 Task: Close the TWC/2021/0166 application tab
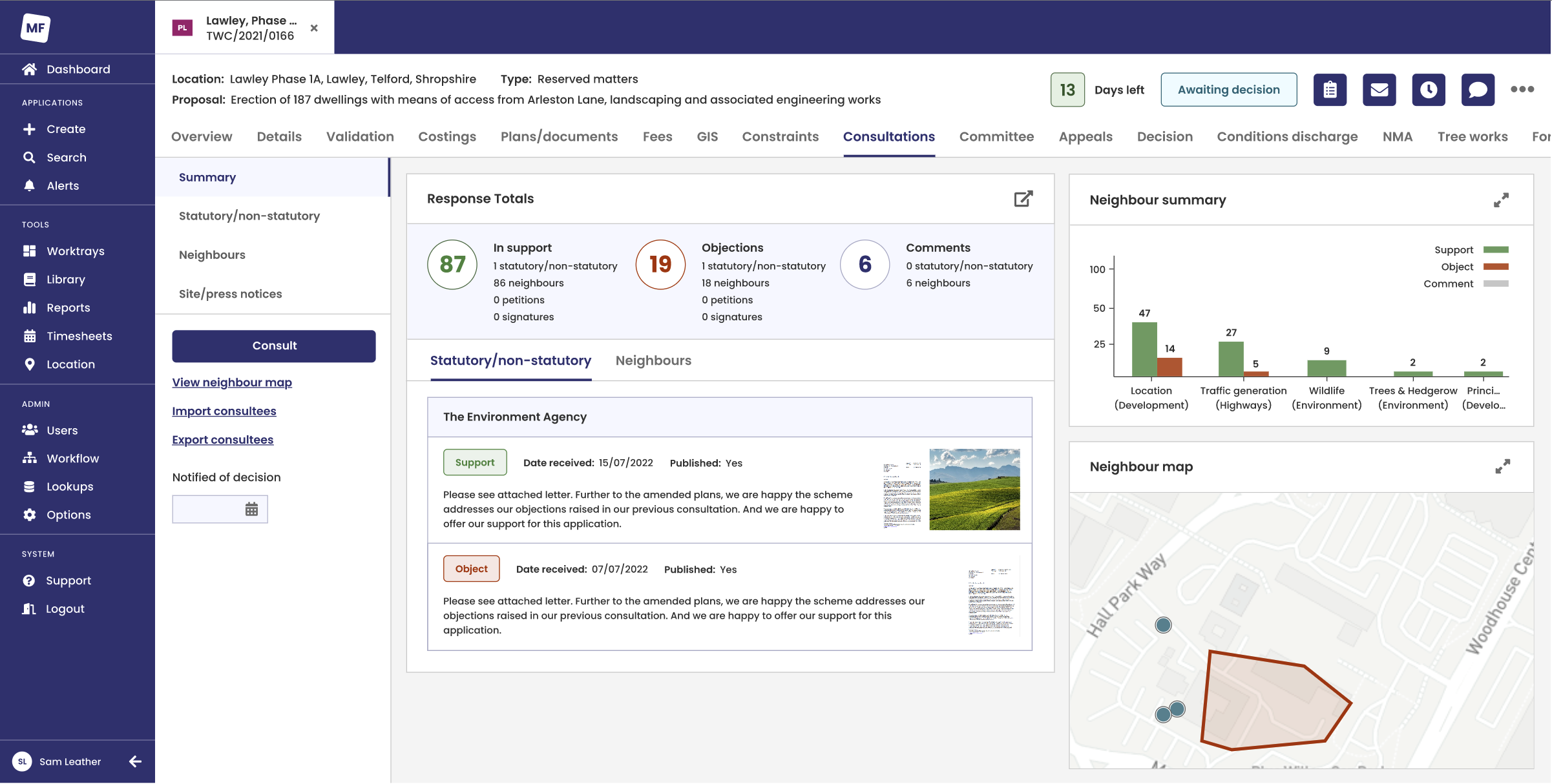[315, 27]
